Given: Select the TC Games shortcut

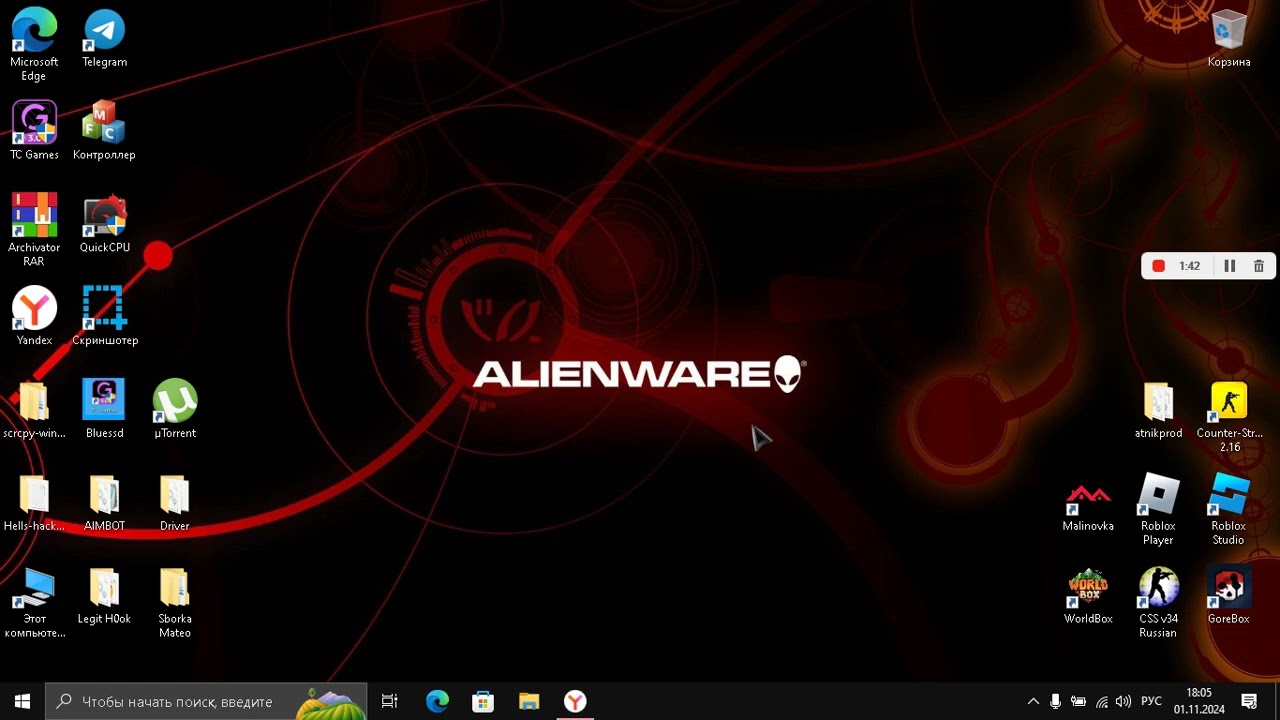Looking at the screenshot, I should coord(34,131).
